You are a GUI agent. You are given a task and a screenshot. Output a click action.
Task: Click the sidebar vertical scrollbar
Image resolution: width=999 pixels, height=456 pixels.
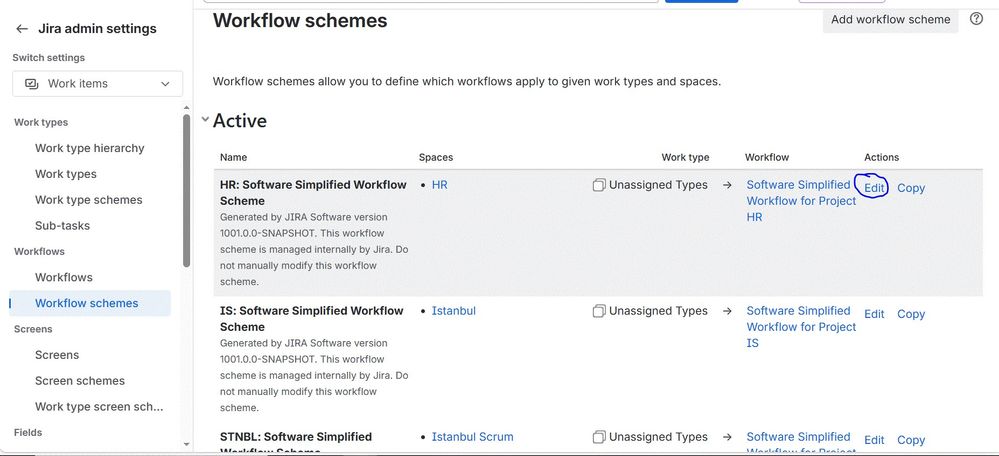click(186, 190)
